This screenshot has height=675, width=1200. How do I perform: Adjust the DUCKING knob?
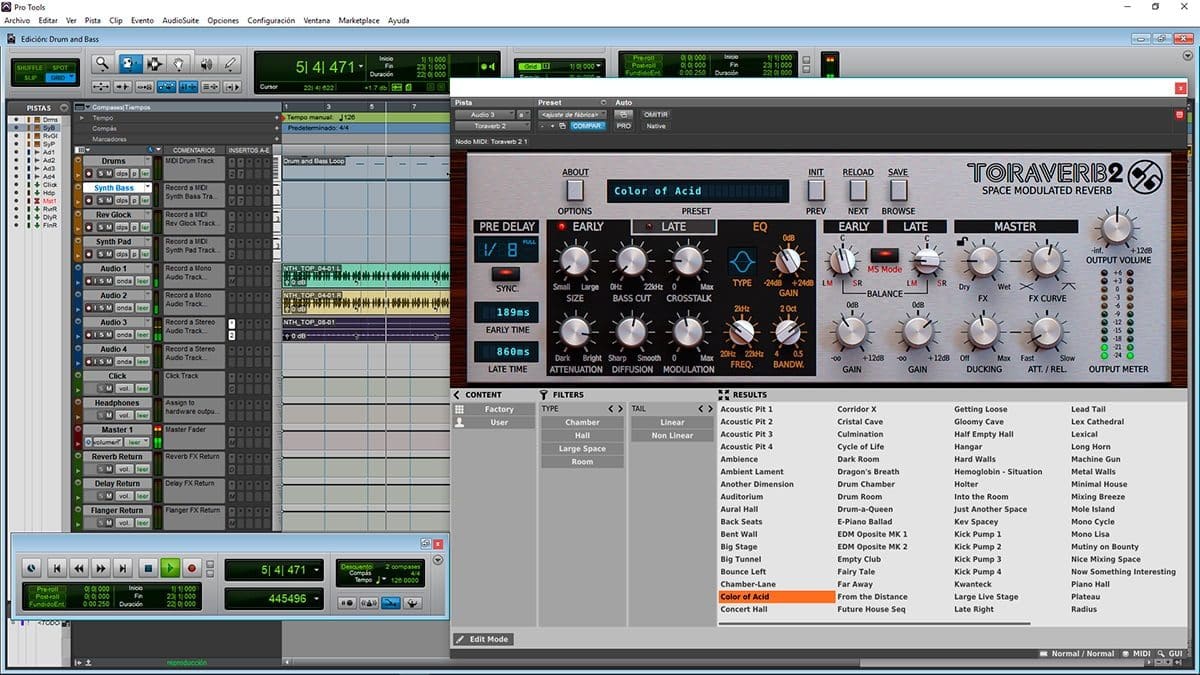[982, 331]
